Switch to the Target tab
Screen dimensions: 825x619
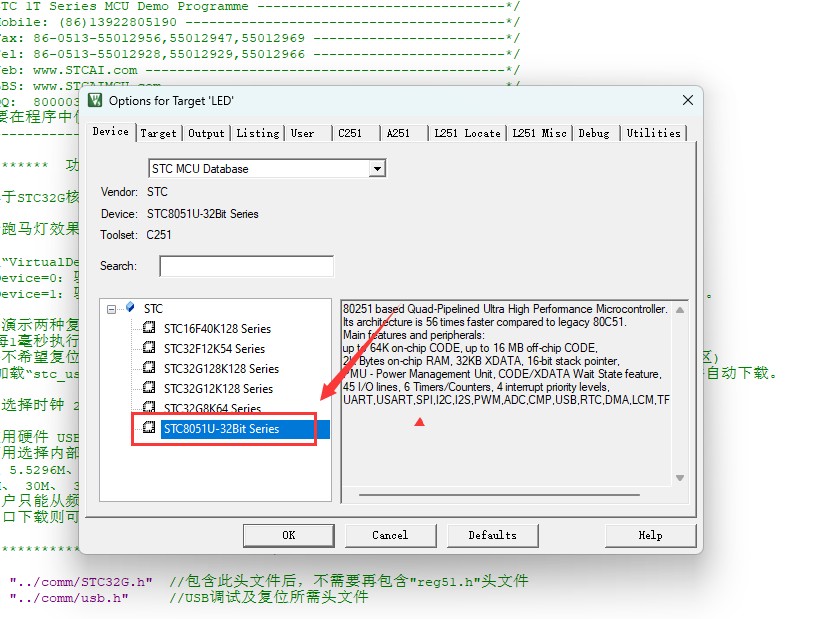[x=158, y=133]
